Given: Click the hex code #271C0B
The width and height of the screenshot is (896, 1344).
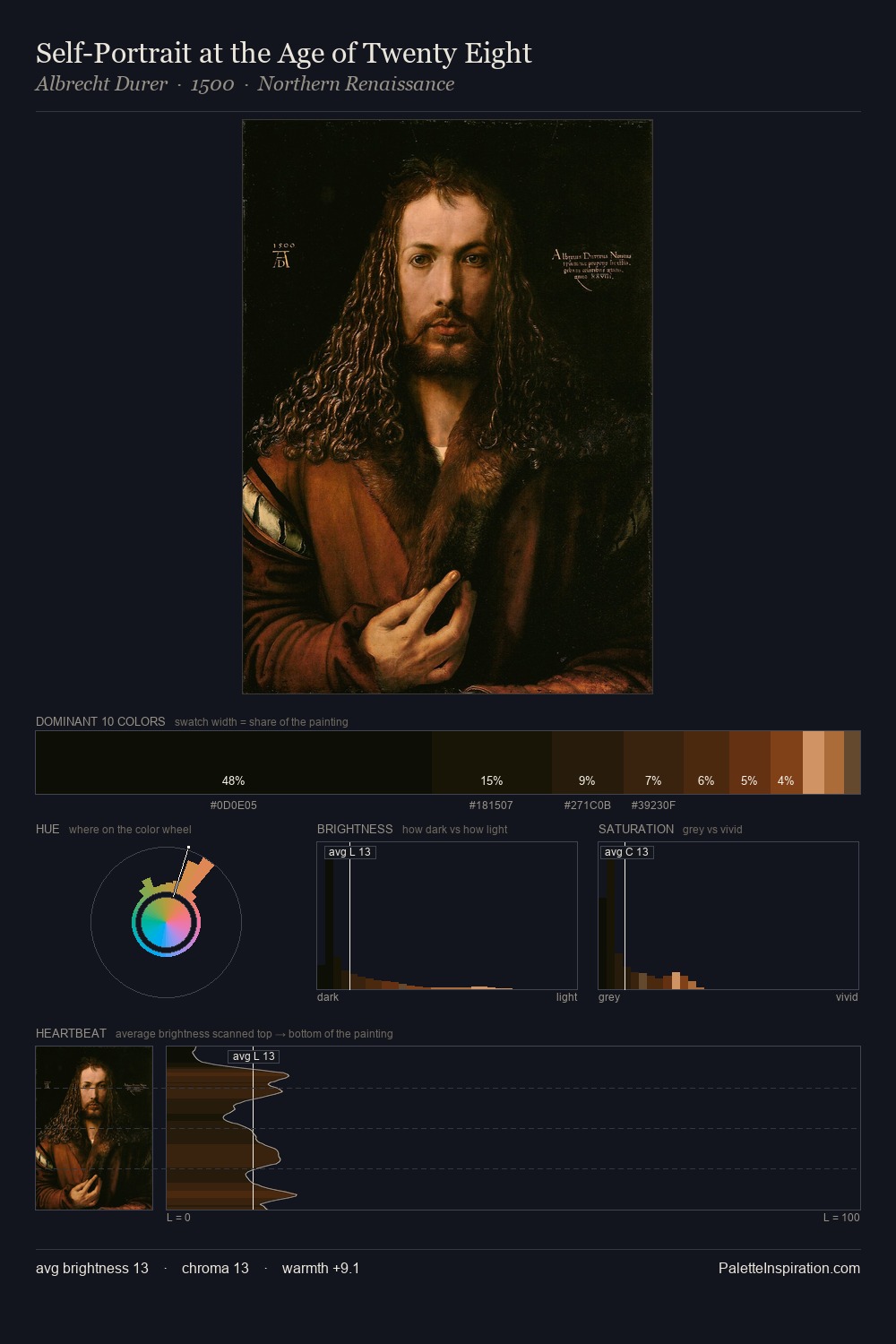Looking at the screenshot, I should point(587,806).
